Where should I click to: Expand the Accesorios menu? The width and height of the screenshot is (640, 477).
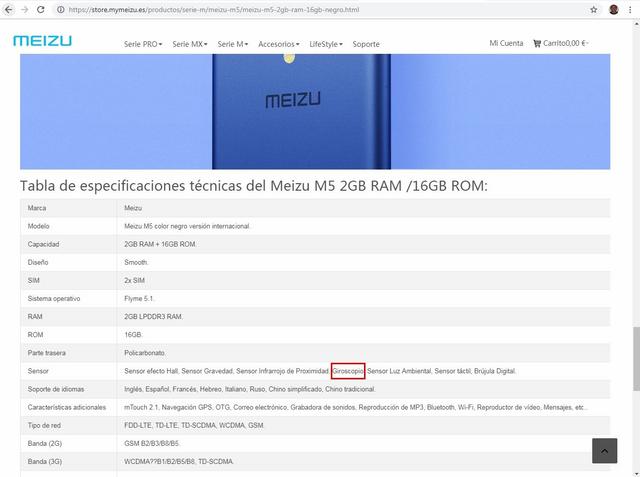[x=279, y=44]
